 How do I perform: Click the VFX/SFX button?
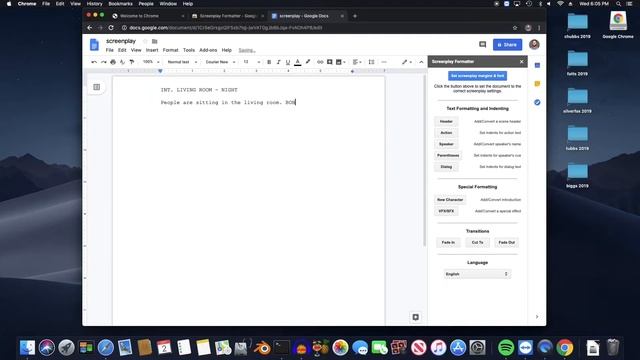(x=446, y=211)
